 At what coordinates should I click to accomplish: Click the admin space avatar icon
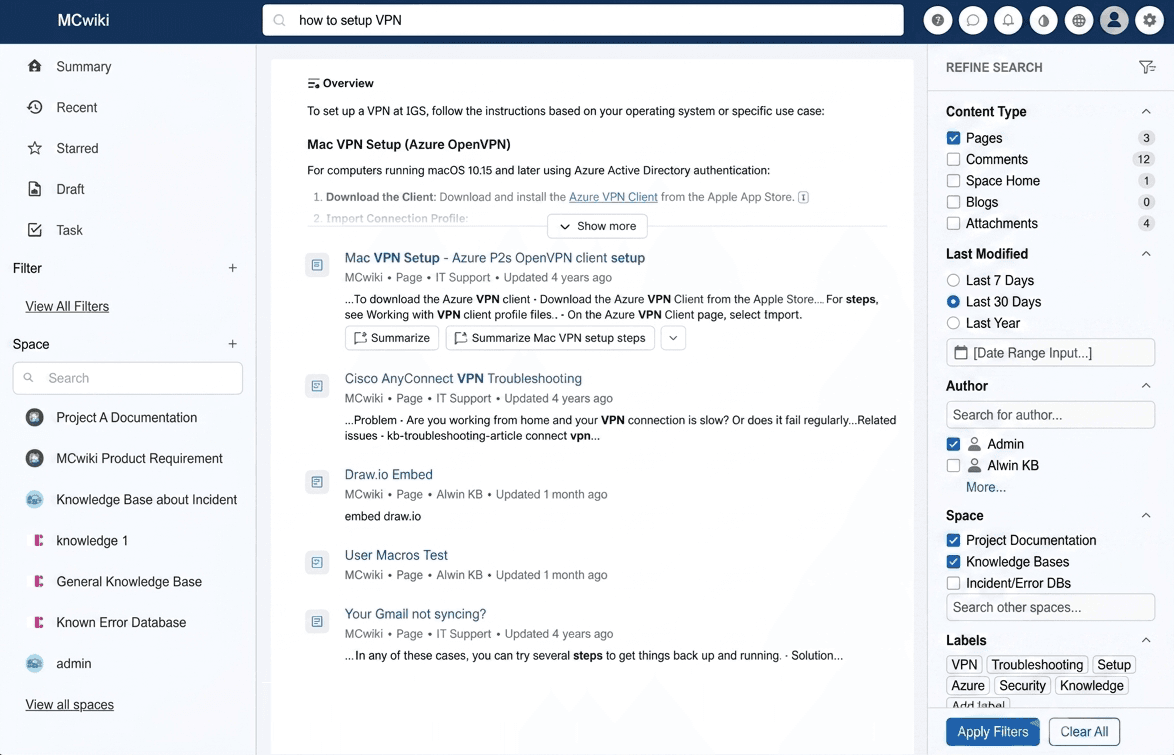coord(34,663)
